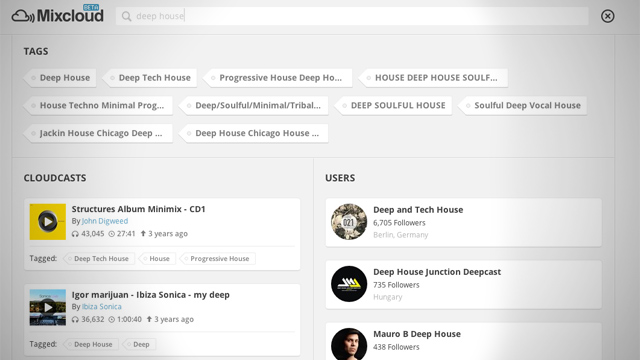Close the search overlay with the X button

pos(607,16)
